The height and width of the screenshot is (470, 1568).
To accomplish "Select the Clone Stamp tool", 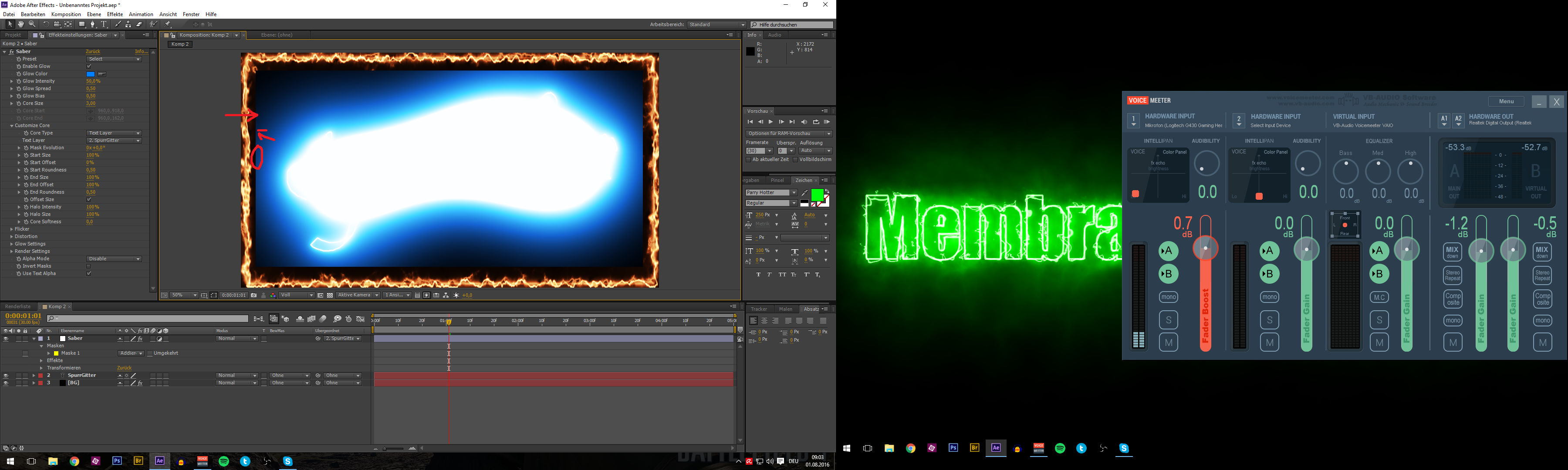I will point(128,24).
